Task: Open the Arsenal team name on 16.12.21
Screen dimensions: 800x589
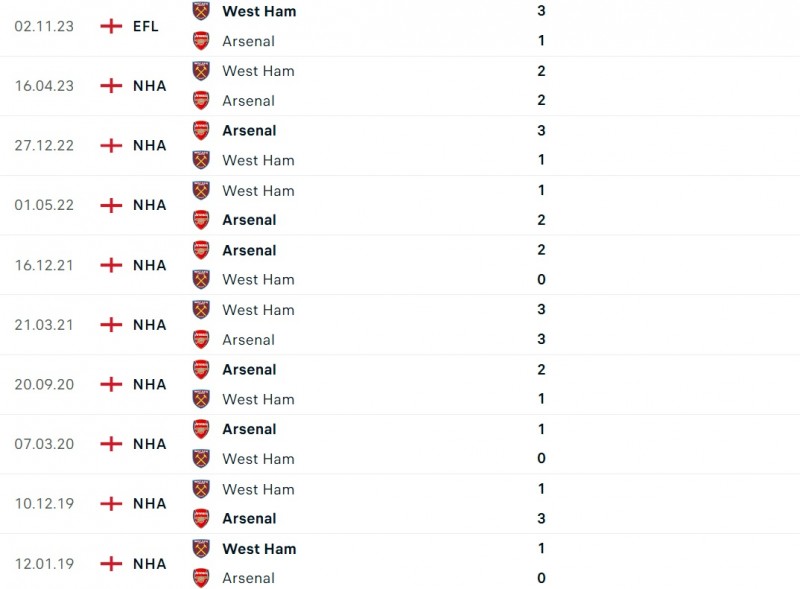Action: pyautogui.click(x=249, y=250)
